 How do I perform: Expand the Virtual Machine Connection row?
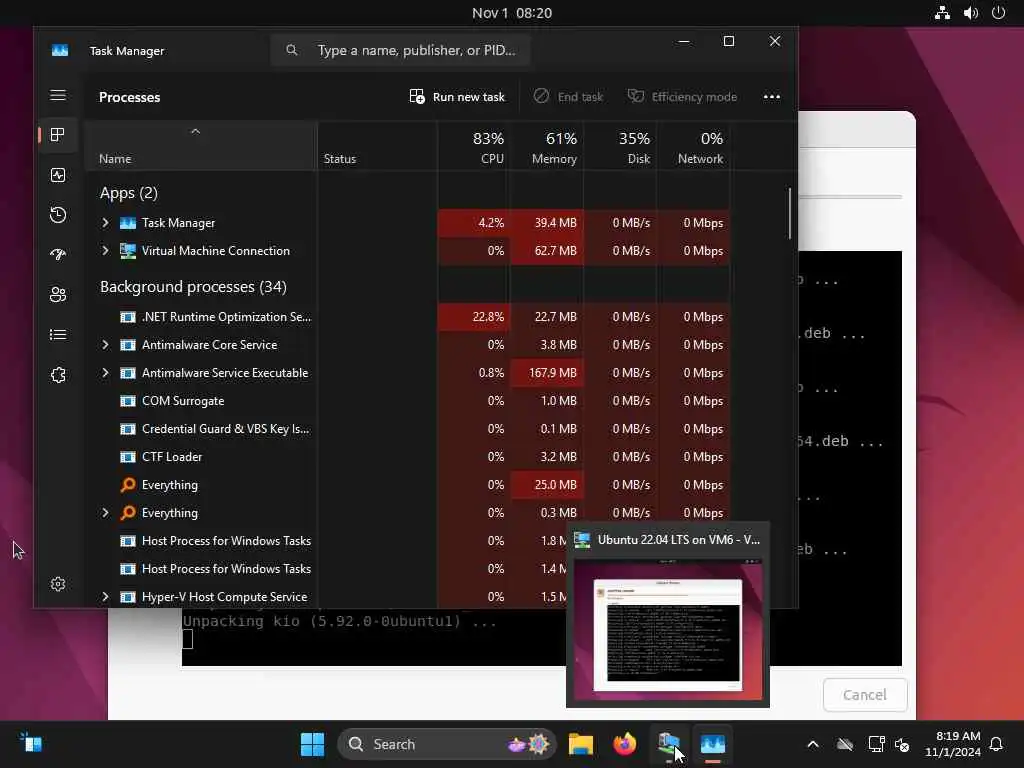click(x=105, y=251)
